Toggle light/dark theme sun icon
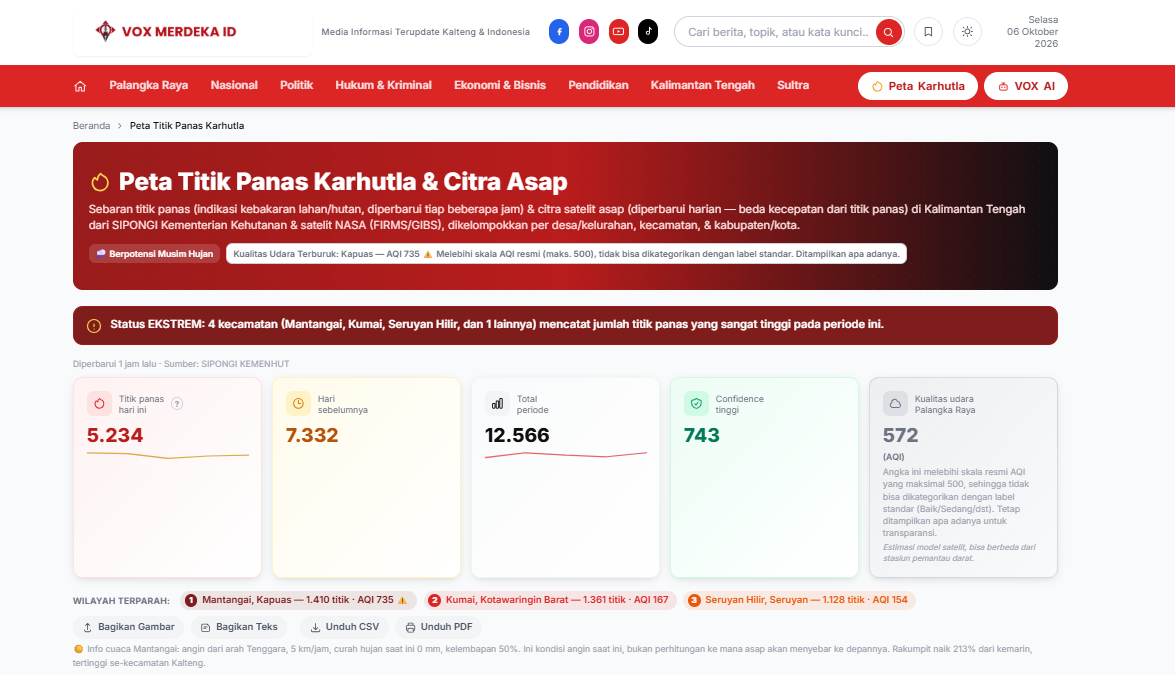 click(967, 31)
